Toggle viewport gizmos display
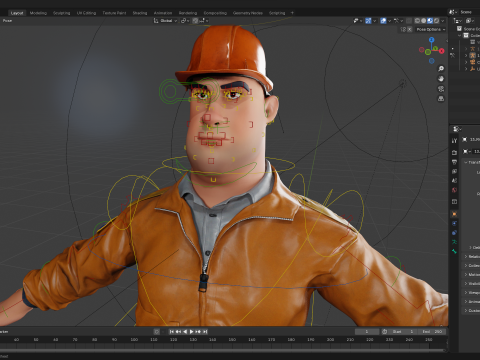This screenshot has height=360, width=480. 368,21
